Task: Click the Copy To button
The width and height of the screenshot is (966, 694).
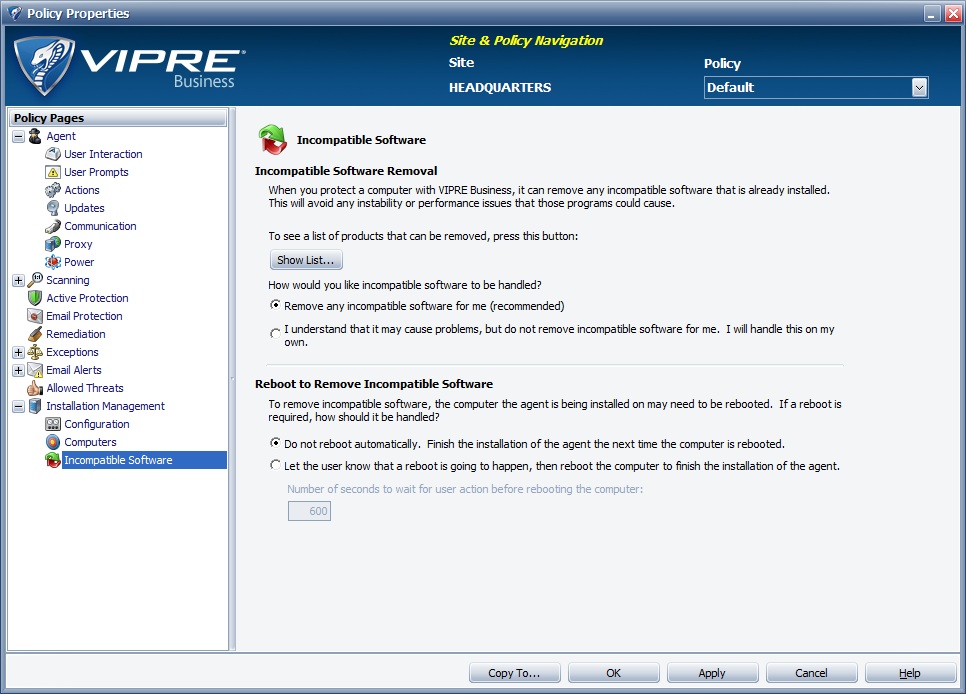Action: click(x=514, y=673)
